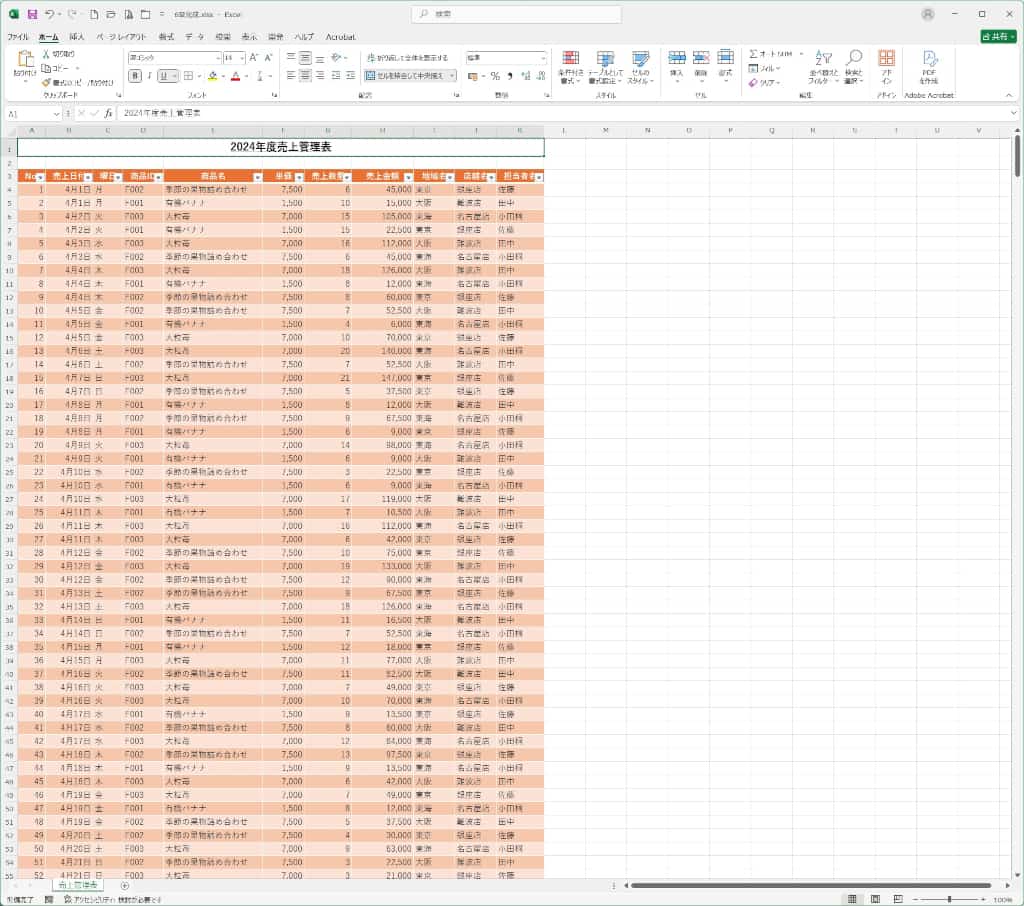
Task: Toggle Italic formatting
Action: pyautogui.click(x=150, y=76)
